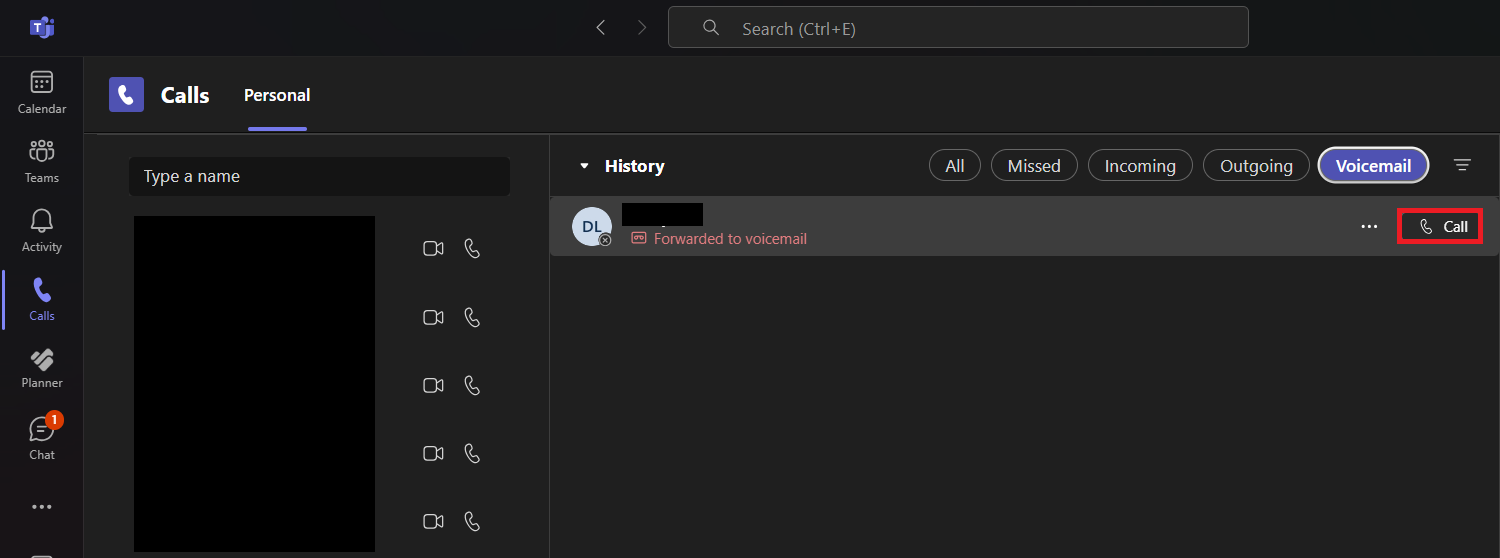1500x558 pixels.
Task: Go back with the navigation arrow
Action: click(601, 28)
